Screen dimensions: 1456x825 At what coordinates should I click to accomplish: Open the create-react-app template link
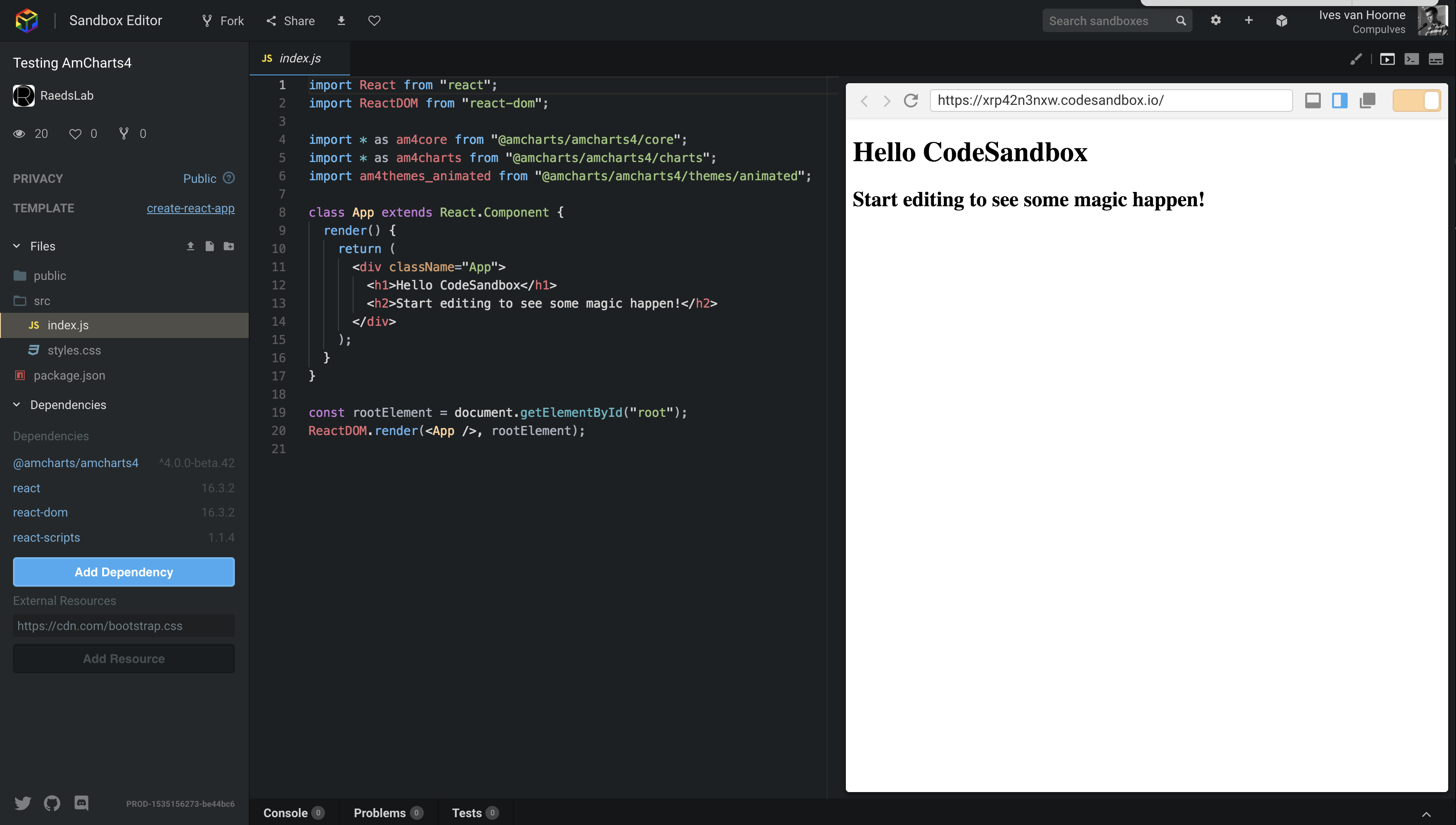190,208
